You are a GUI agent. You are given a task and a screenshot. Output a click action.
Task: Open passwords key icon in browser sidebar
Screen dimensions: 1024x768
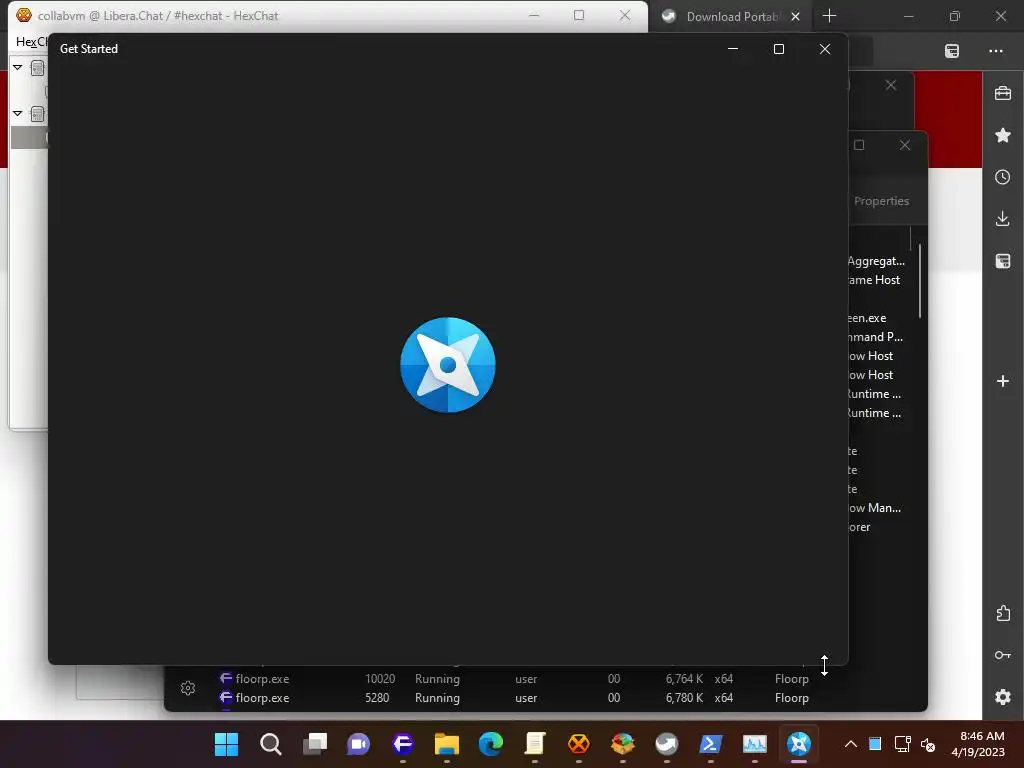click(1002, 655)
